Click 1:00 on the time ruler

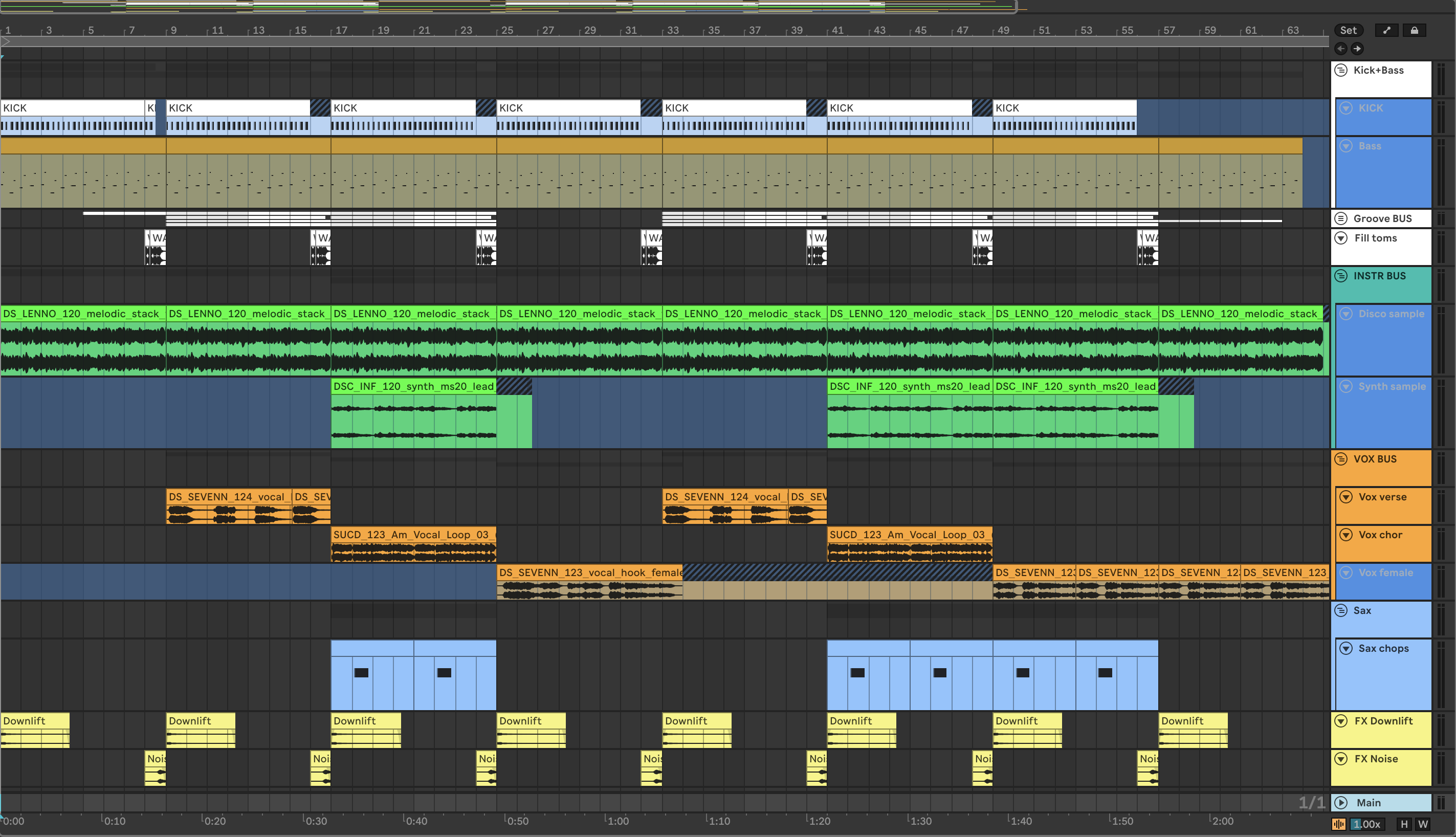tap(618, 821)
